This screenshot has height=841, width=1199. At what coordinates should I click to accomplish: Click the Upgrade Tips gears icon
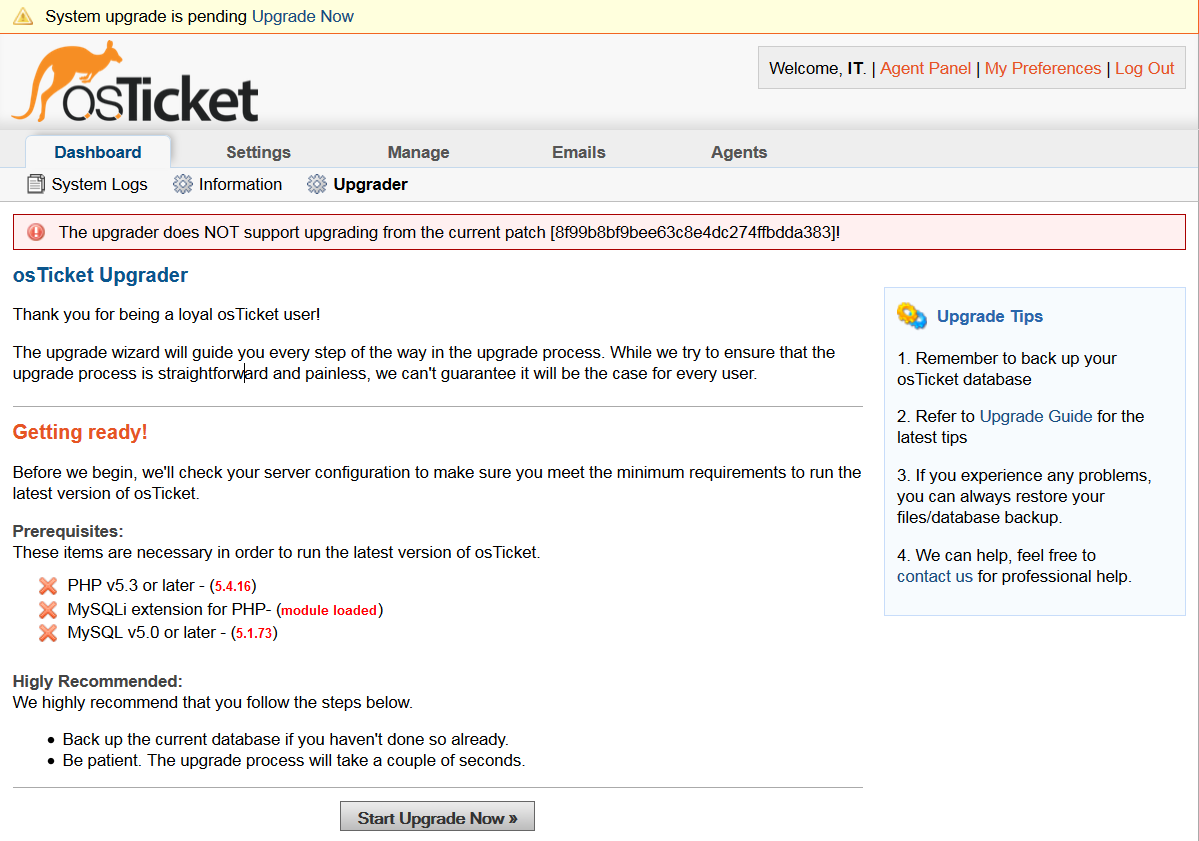click(x=911, y=315)
